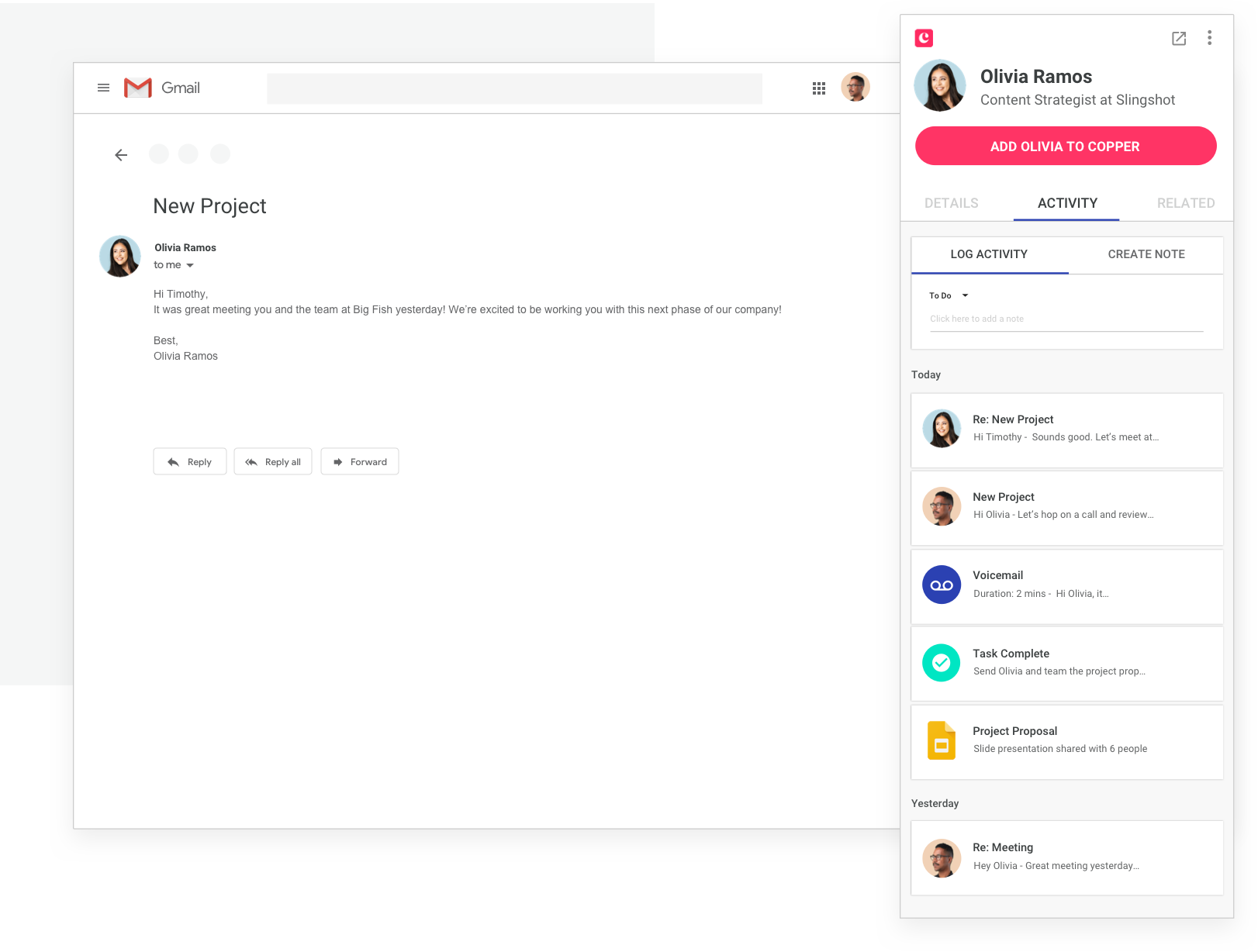Image resolution: width=1258 pixels, height=952 pixels.
Task: Click the Google Slides file icon
Action: (942, 740)
